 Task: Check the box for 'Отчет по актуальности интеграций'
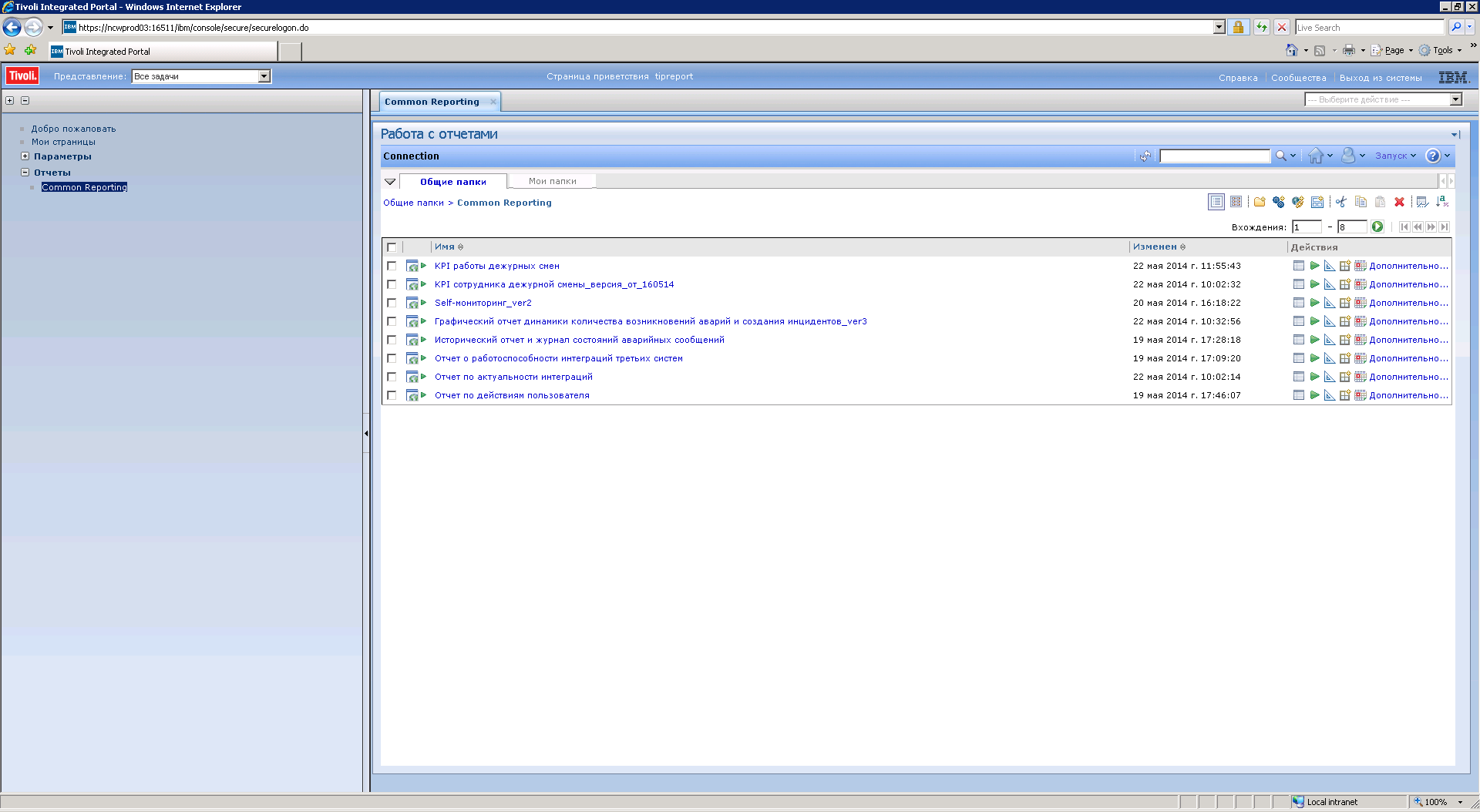[392, 377]
